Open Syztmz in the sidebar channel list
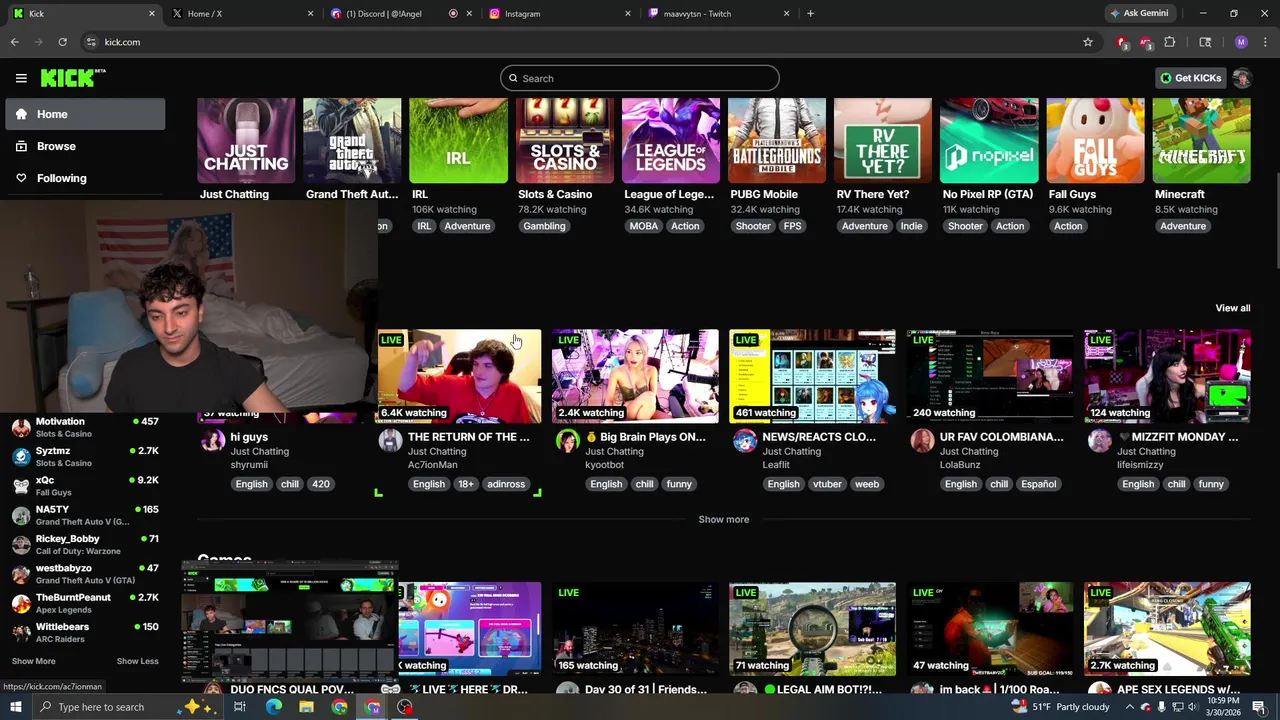 point(85,457)
